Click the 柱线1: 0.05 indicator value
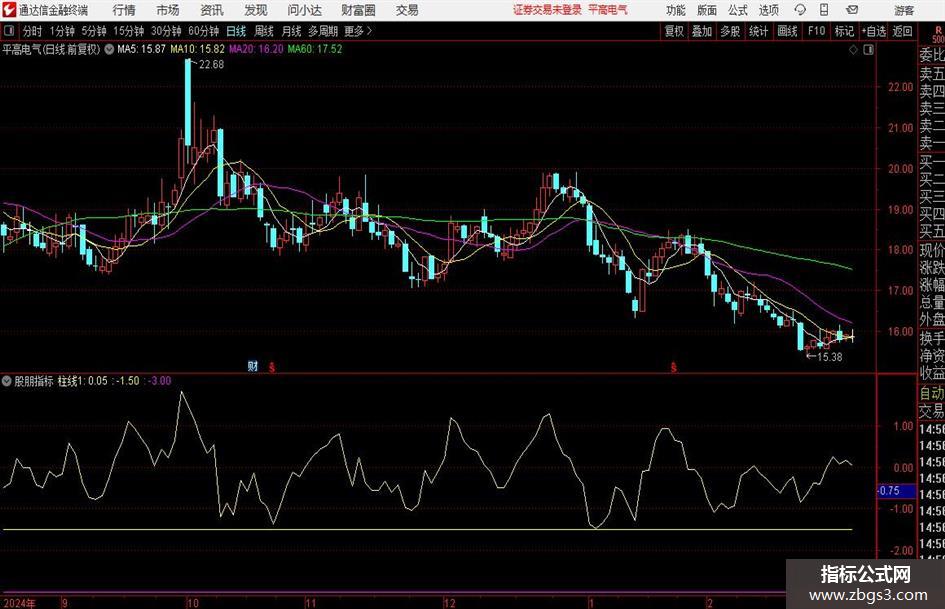This screenshot has height=609, width=945. coord(83,380)
